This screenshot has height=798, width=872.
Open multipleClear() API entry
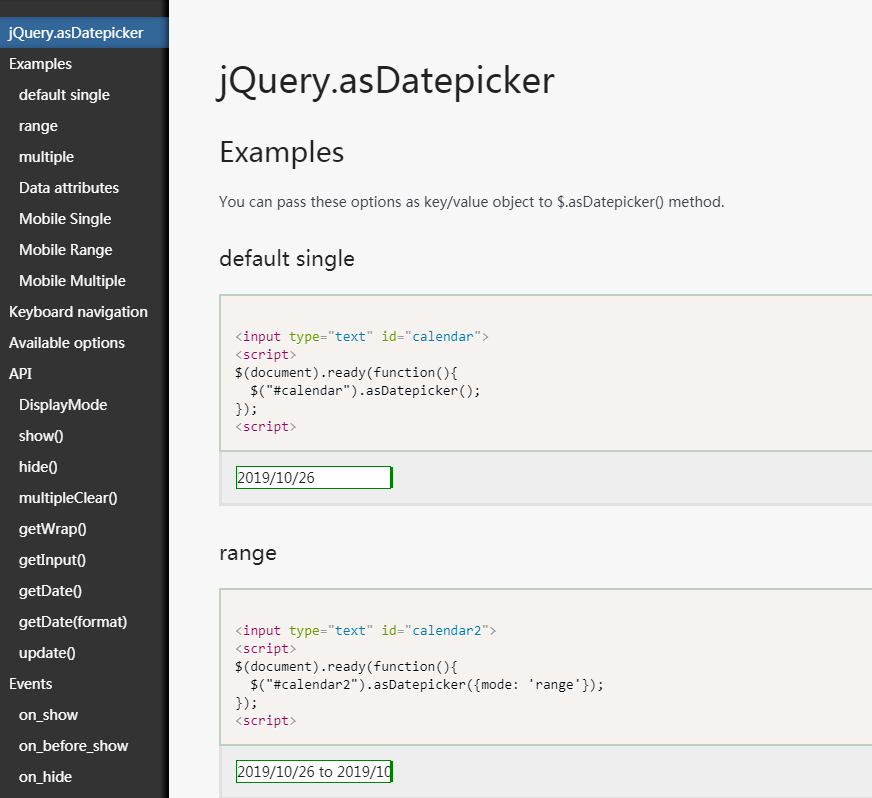point(68,498)
